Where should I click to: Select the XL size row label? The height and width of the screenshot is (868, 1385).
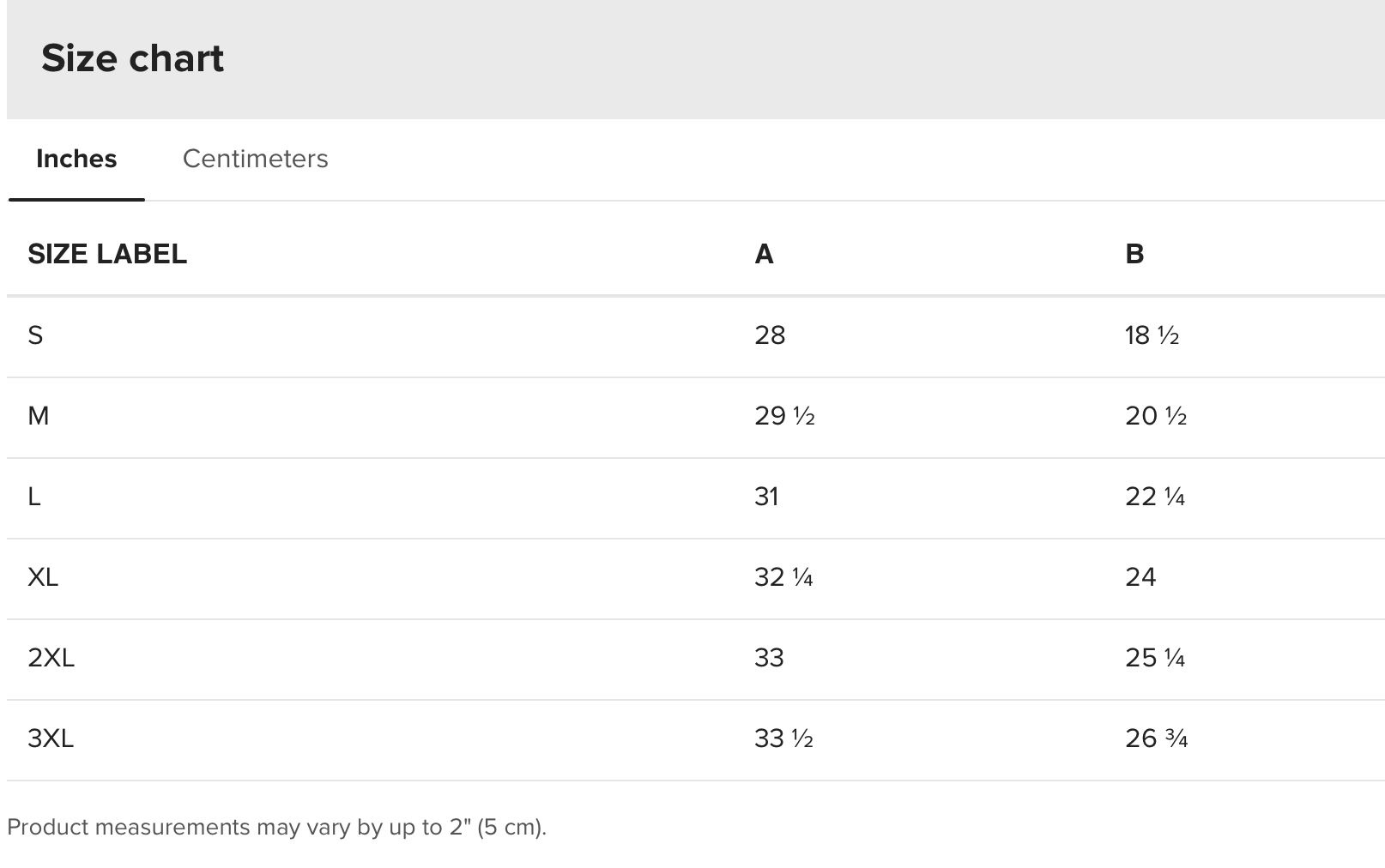(x=43, y=577)
